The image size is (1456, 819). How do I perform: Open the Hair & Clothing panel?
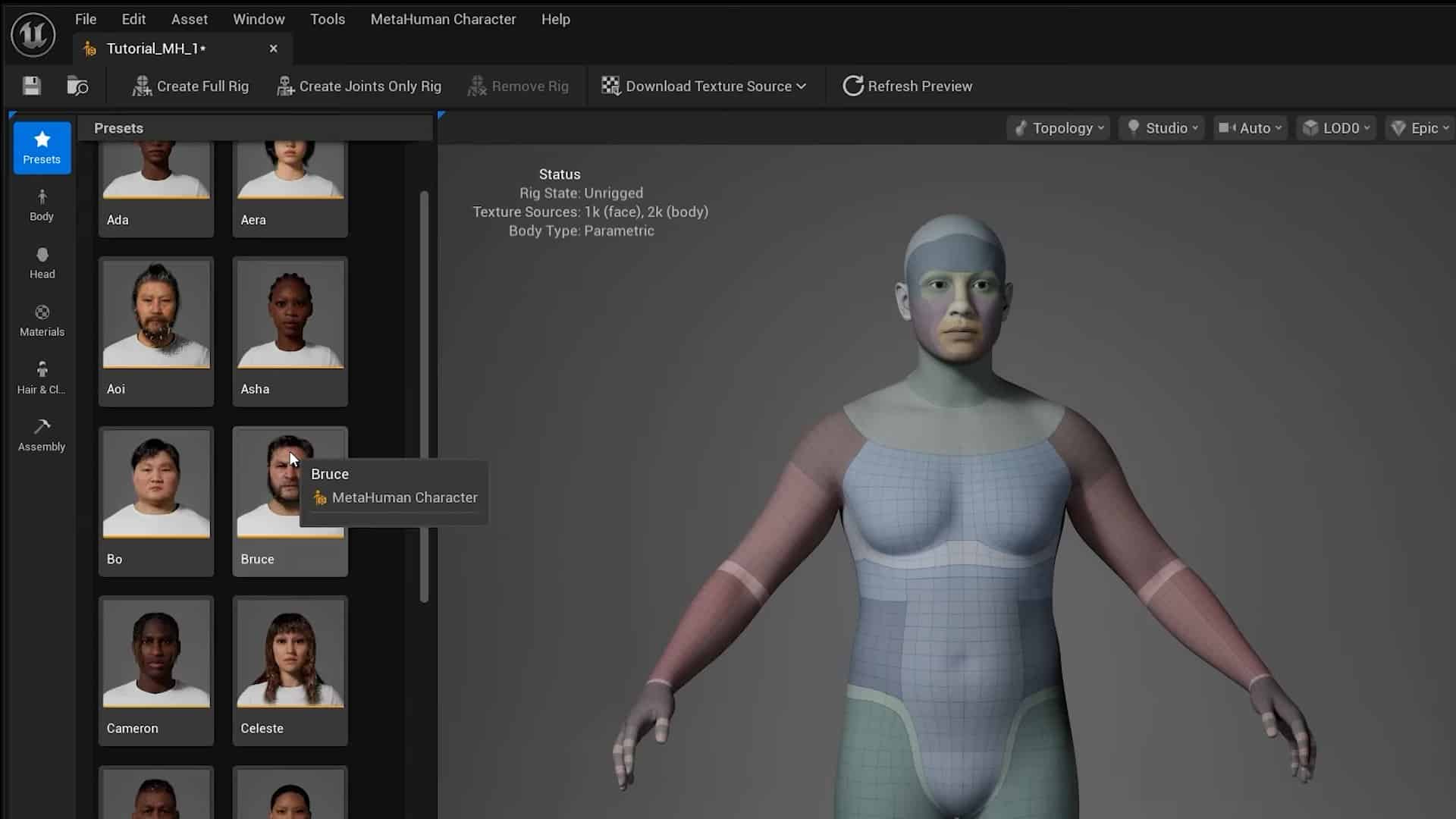(42, 377)
